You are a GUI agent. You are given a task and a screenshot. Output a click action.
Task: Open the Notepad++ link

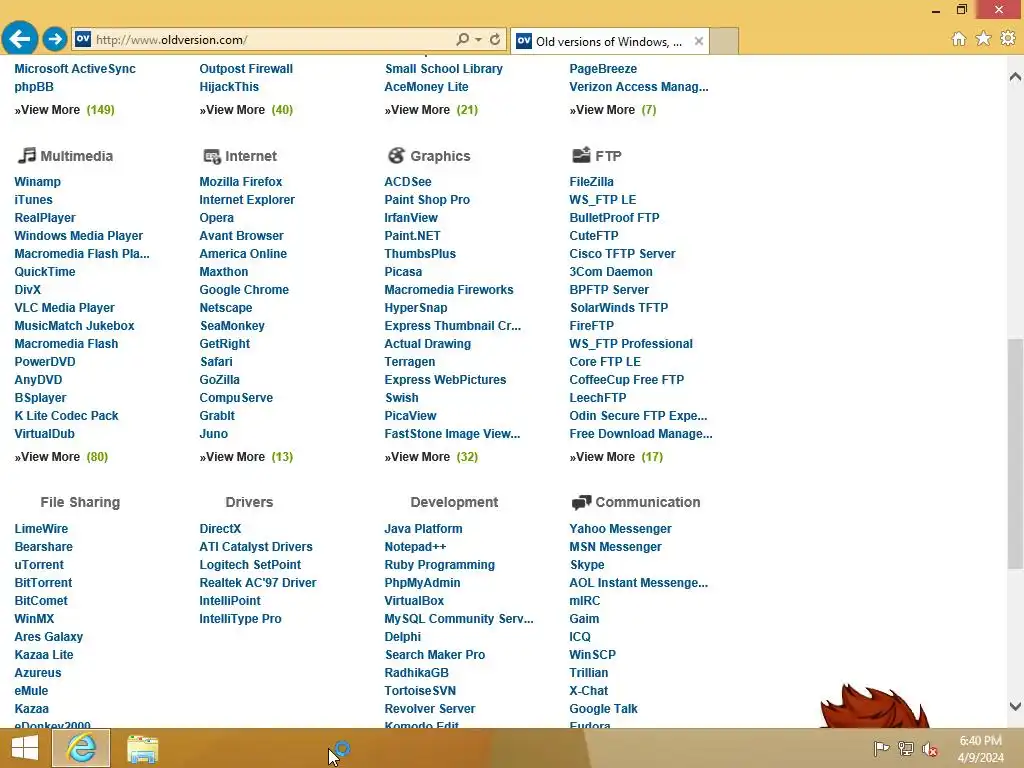point(415,547)
